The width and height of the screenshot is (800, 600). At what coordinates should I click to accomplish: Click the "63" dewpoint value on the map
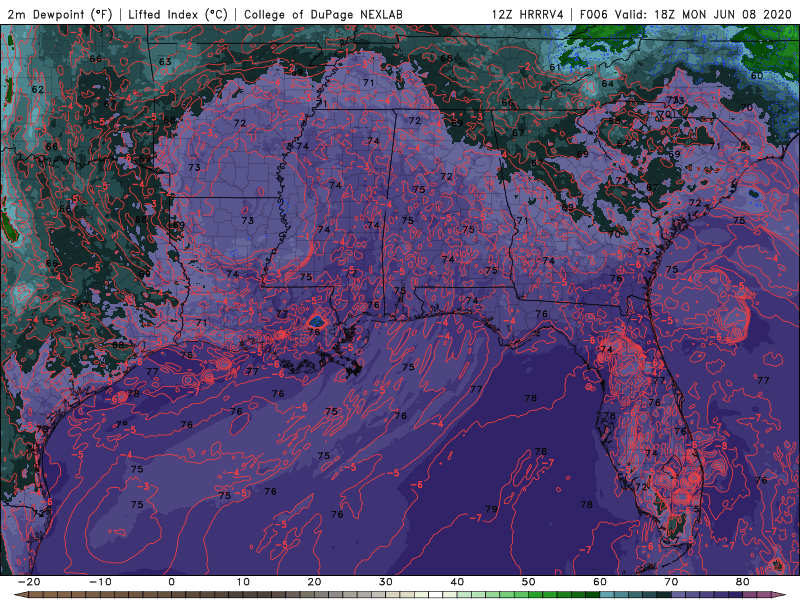click(x=165, y=62)
